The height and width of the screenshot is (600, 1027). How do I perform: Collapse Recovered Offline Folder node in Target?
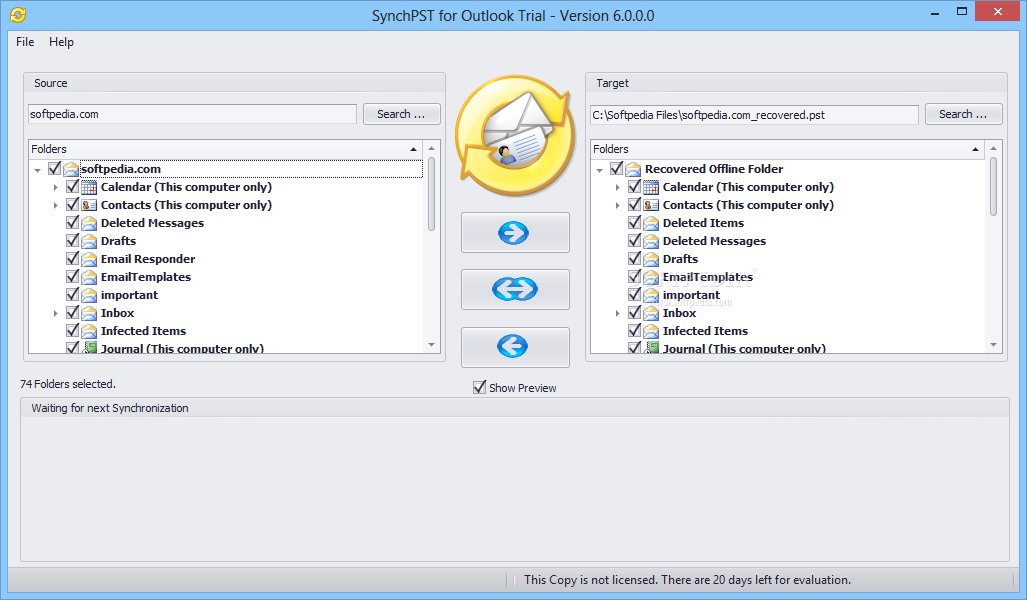click(599, 170)
